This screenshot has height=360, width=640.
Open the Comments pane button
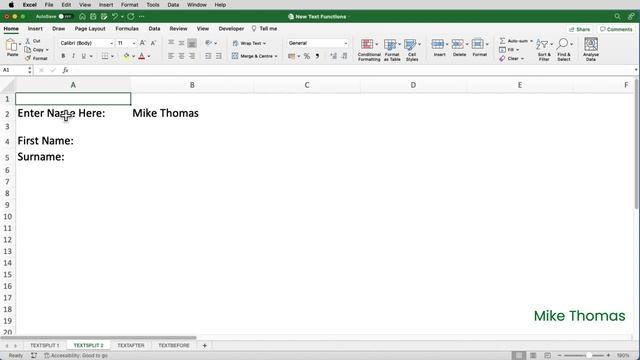click(x=616, y=29)
